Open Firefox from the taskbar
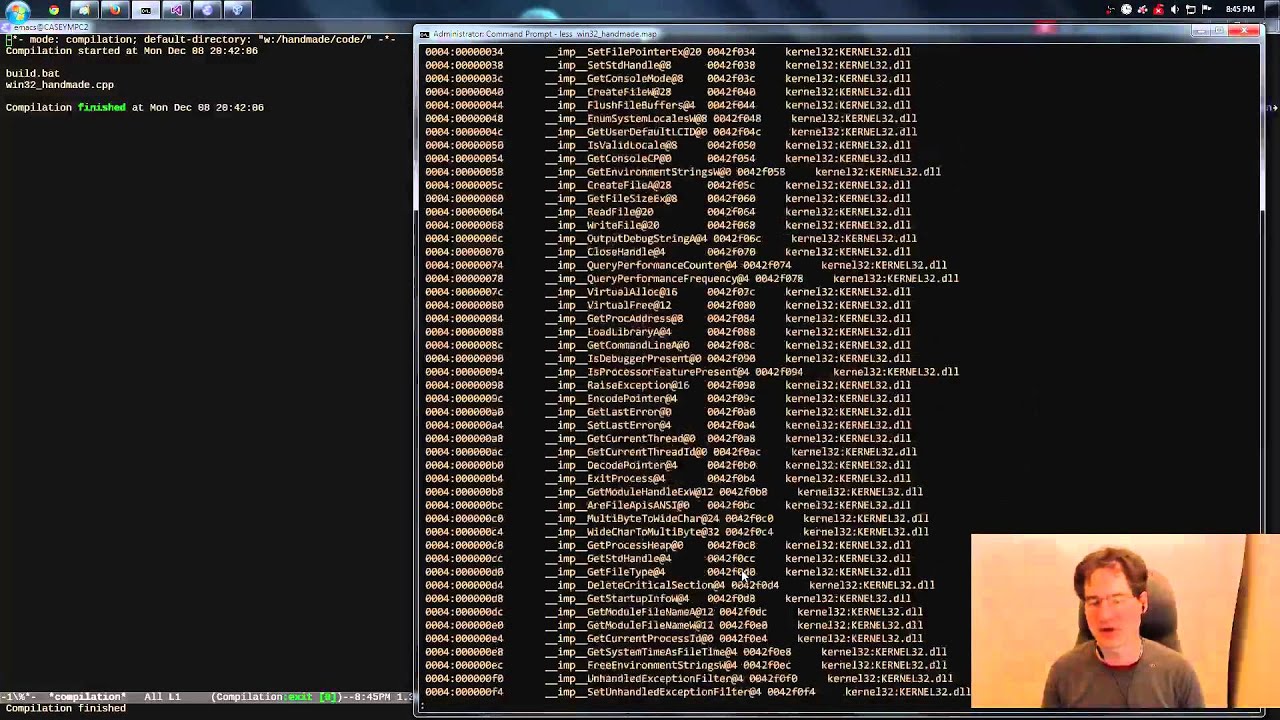Viewport: 1280px width, 720px height. point(115,10)
